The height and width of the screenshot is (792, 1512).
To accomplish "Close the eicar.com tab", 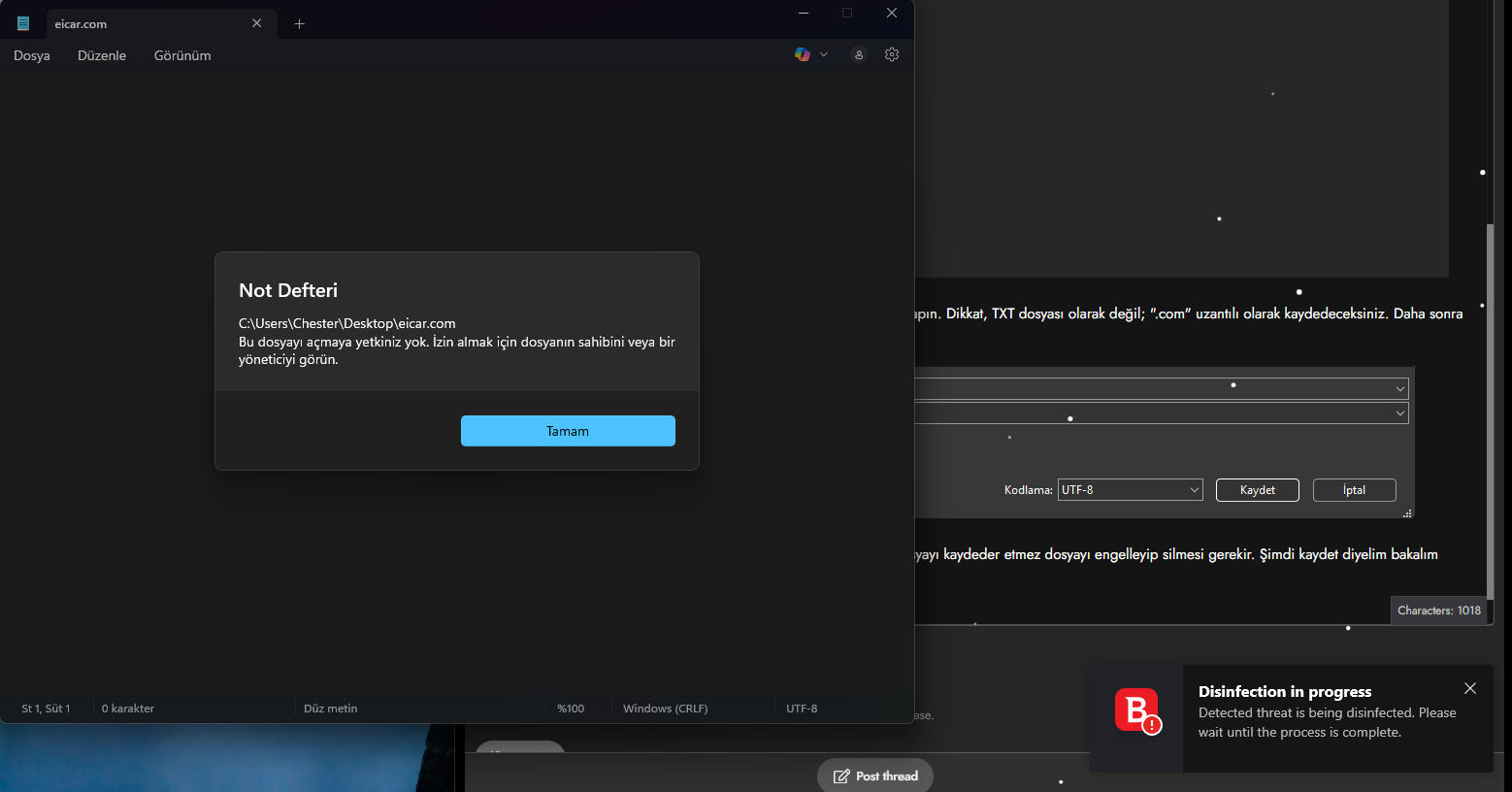I will point(257,23).
